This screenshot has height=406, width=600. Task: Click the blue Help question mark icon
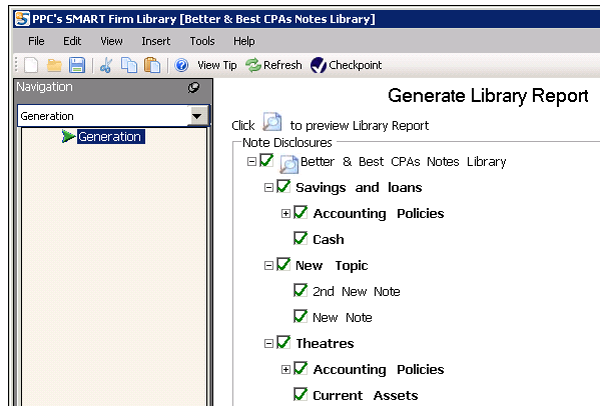[181, 65]
